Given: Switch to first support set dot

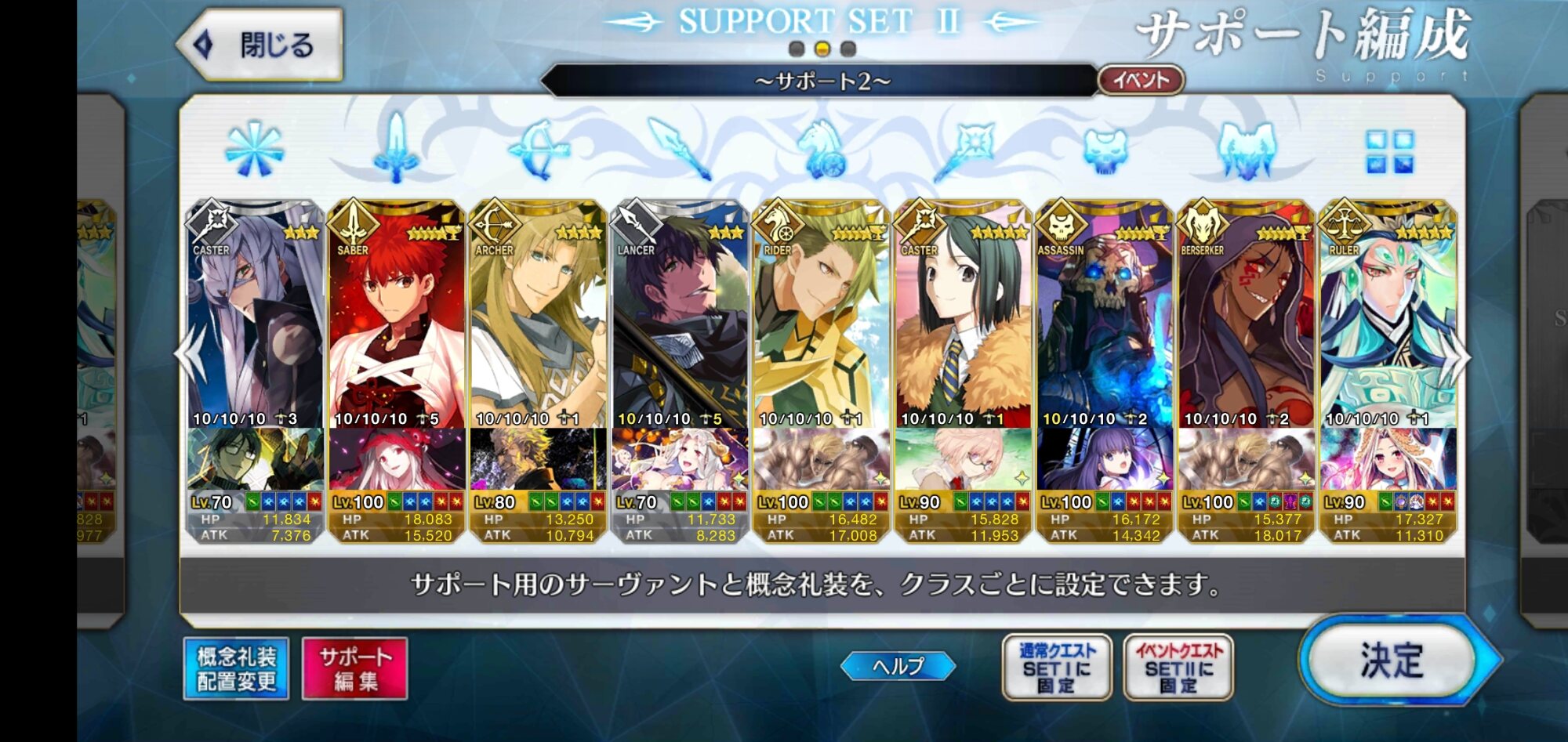Looking at the screenshot, I should [797, 49].
